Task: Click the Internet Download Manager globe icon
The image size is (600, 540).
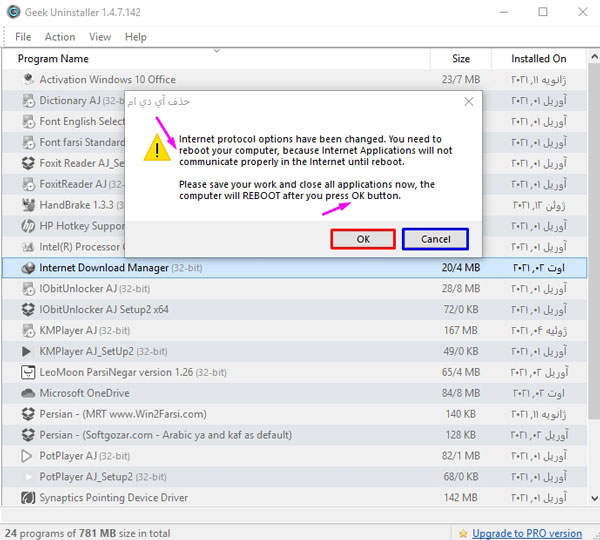Action: [28, 268]
